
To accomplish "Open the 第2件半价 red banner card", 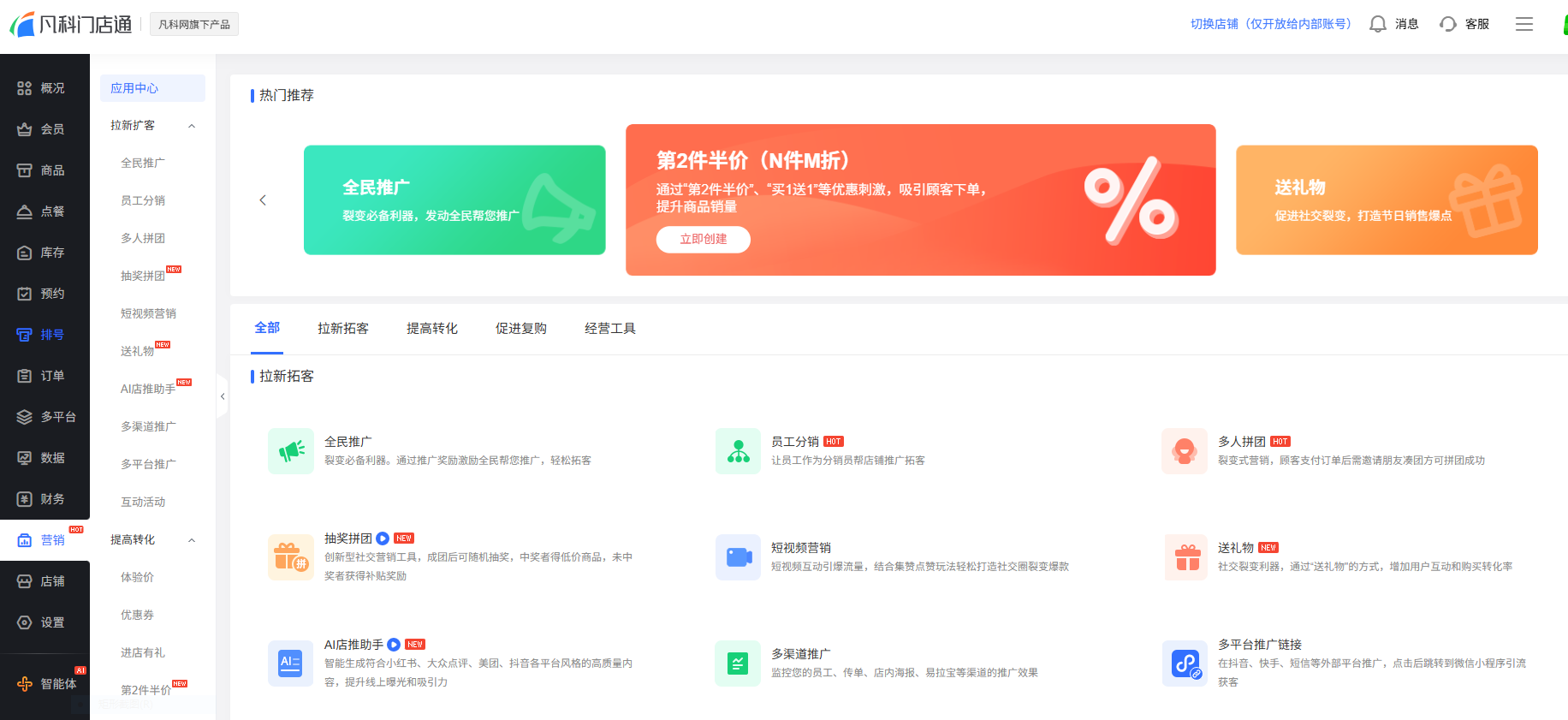I will (x=921, y=200).
